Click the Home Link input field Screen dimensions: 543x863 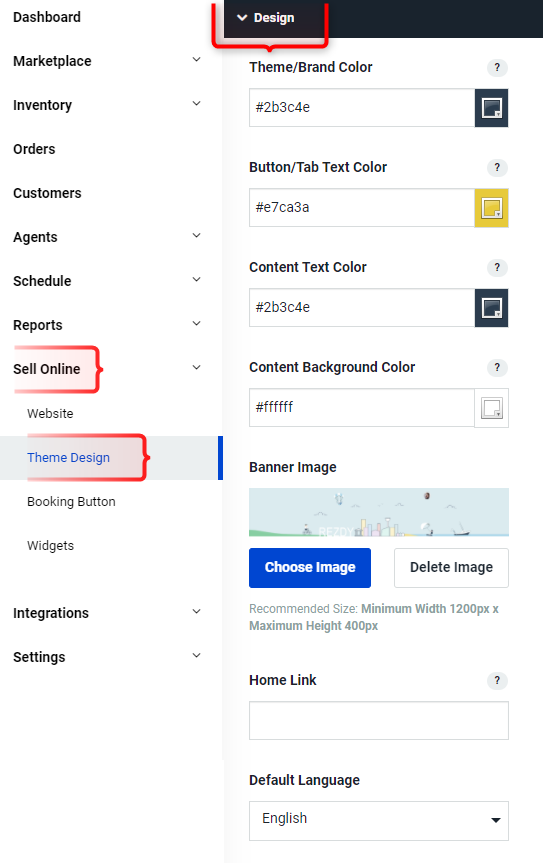(x=379, y=720)
